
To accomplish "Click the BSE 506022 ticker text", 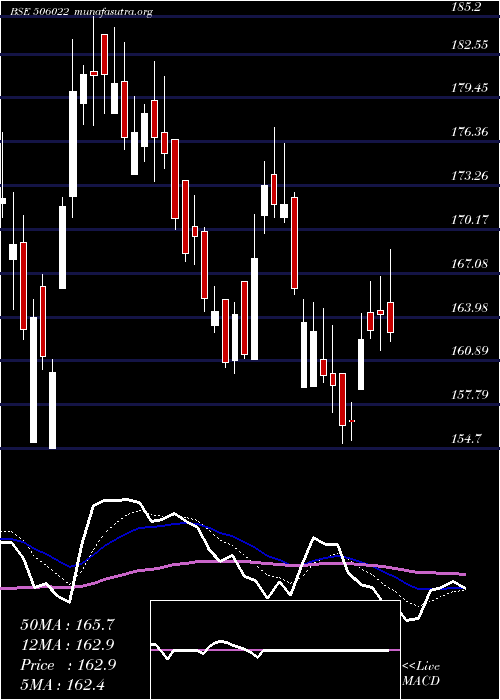I will tap(40, 12).
